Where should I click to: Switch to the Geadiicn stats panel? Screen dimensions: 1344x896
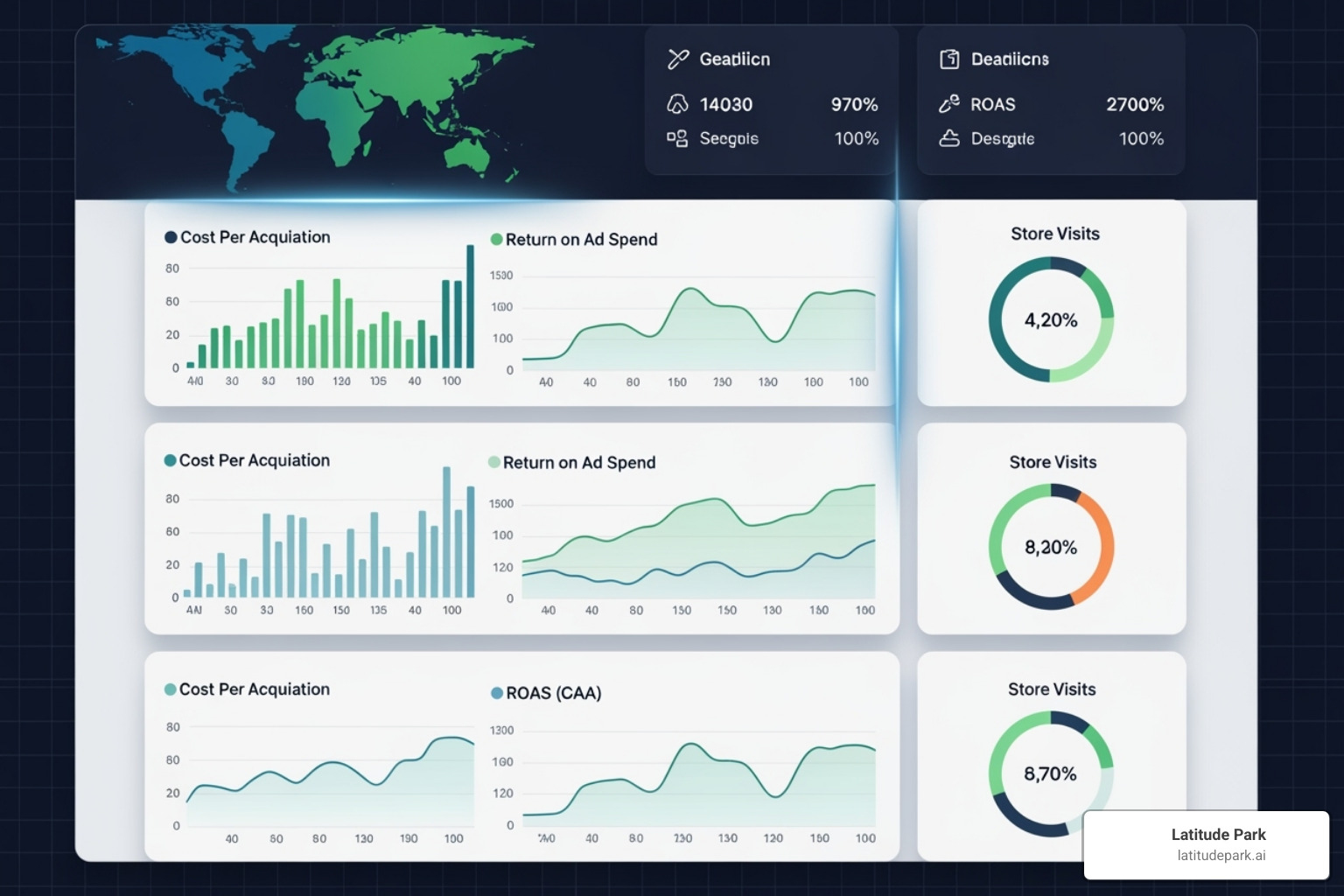(770, 99)
